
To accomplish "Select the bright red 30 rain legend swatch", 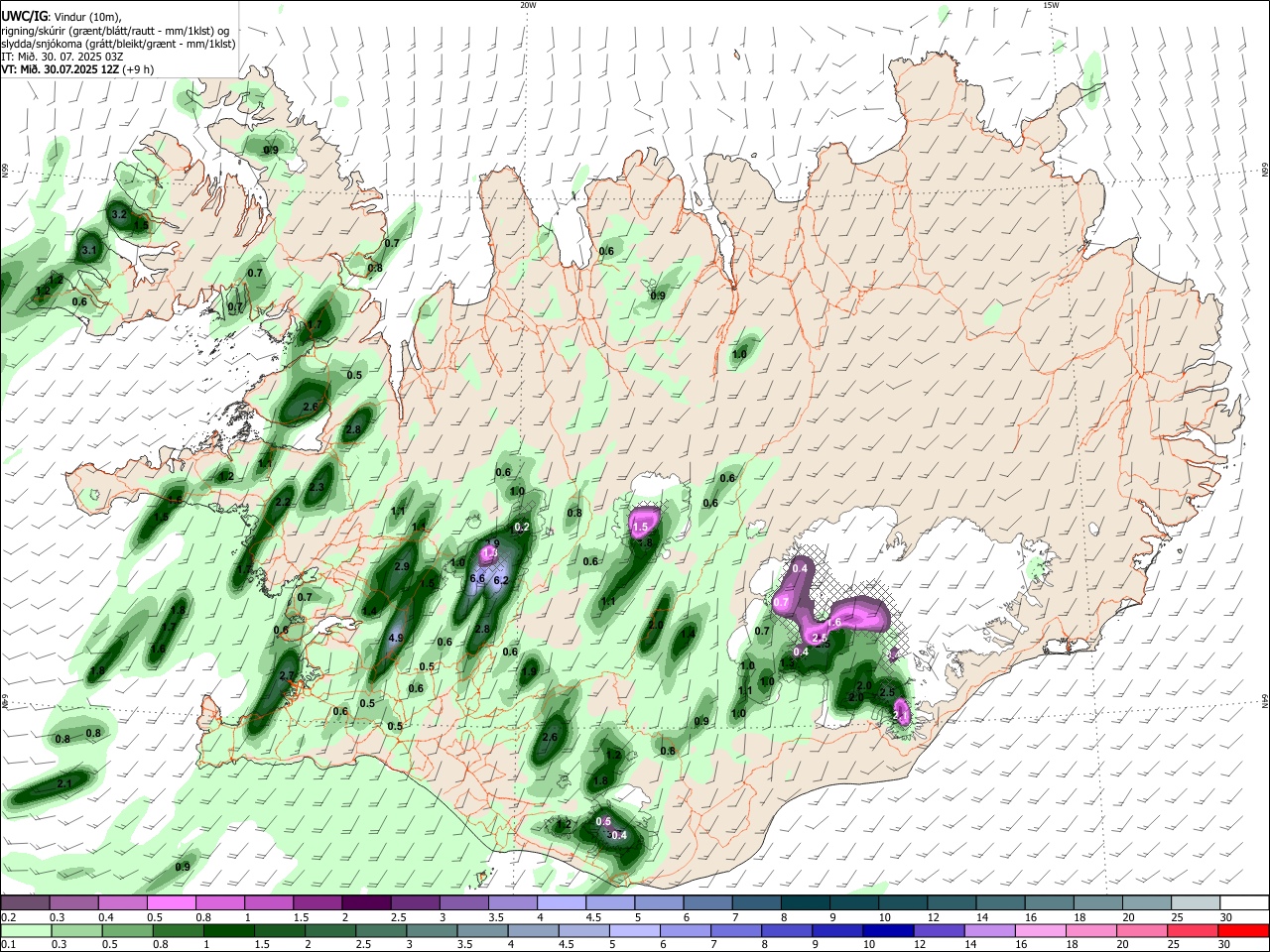I will click(x=1243, y=930).
